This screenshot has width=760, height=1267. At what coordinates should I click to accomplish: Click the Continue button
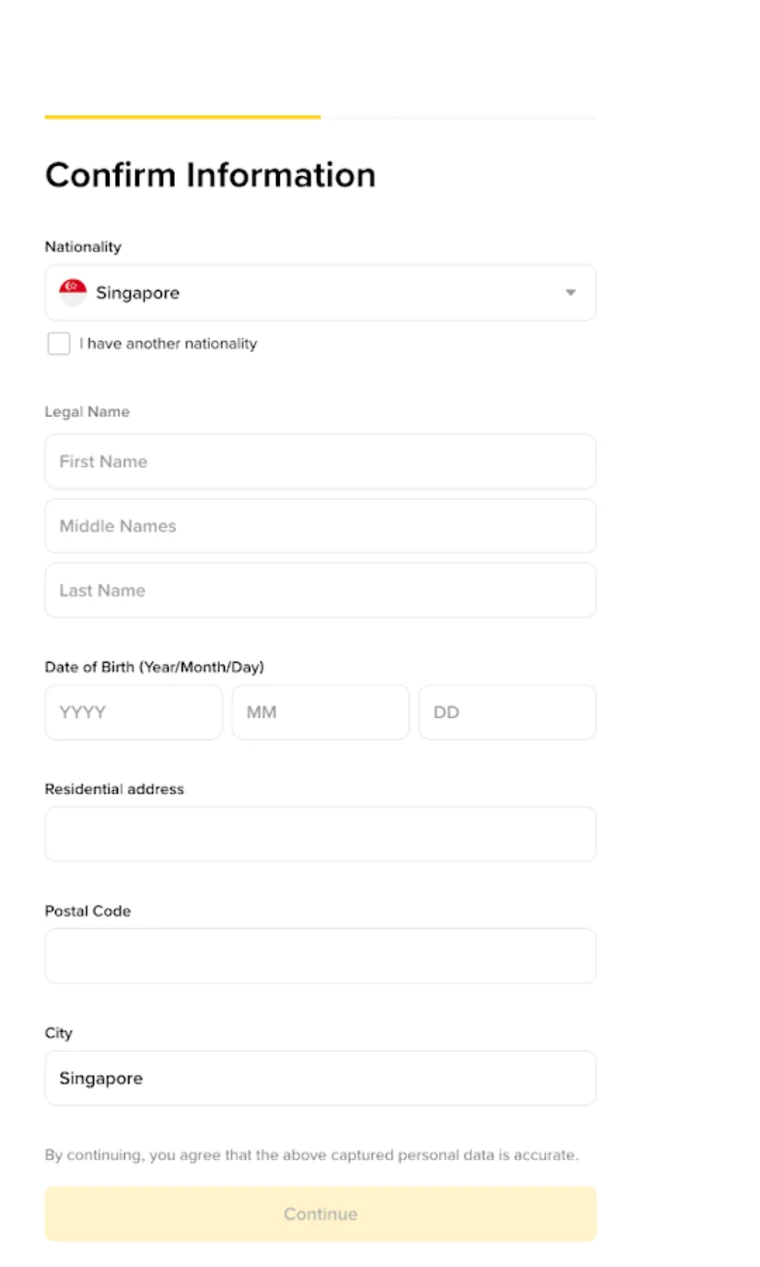pyautogui.click(x=320, y=1214)
